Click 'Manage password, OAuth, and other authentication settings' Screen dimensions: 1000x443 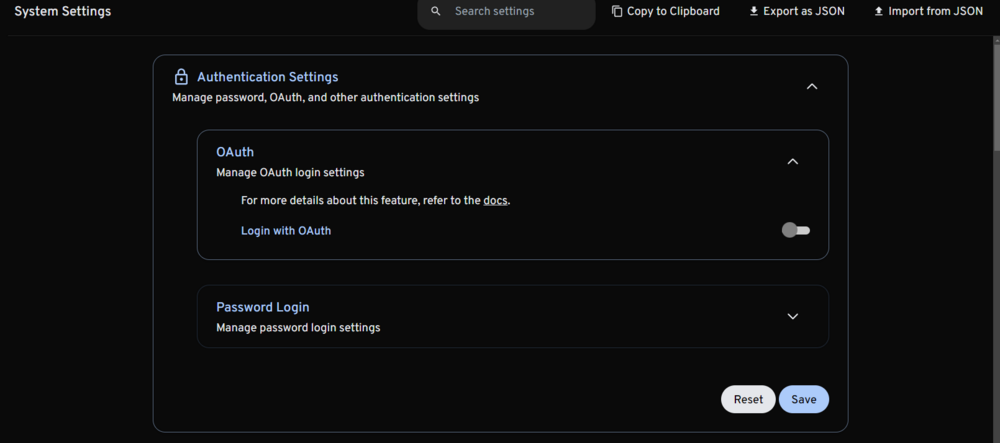tap(325, 98)
